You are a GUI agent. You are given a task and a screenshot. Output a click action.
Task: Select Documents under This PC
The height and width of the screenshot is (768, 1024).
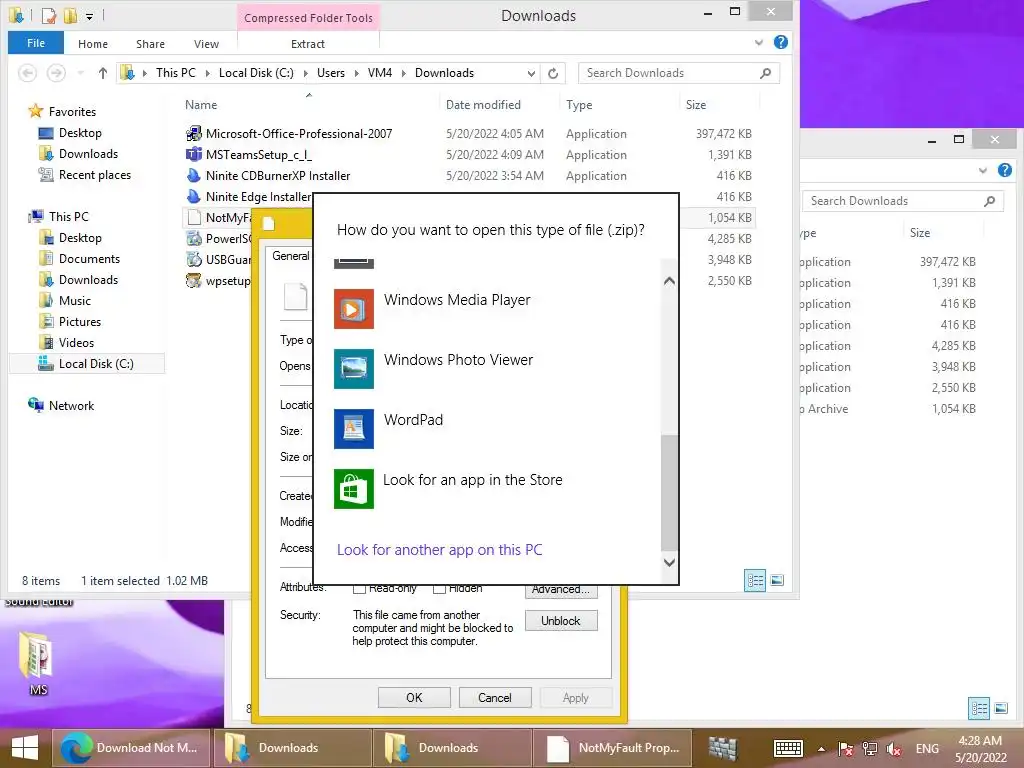(89, 259)
